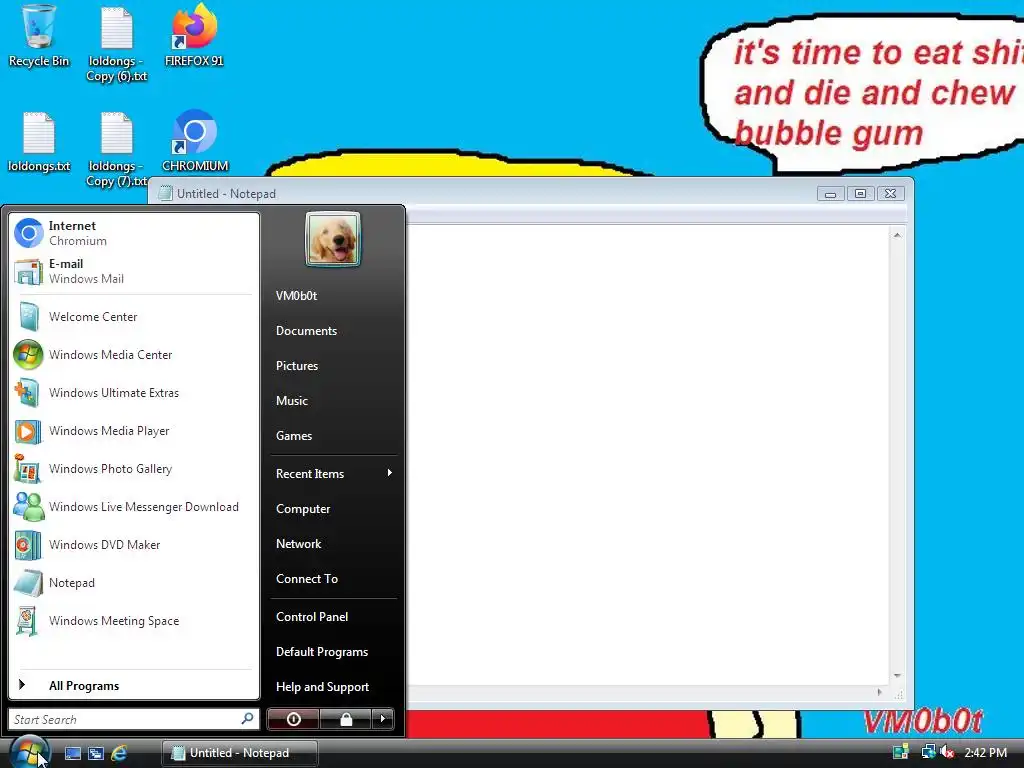This screenshot has width=1024, height=768.
Task: Select loldongs - Copy (7).txt file
Action: pyautogui.click(x=117, y=150)
